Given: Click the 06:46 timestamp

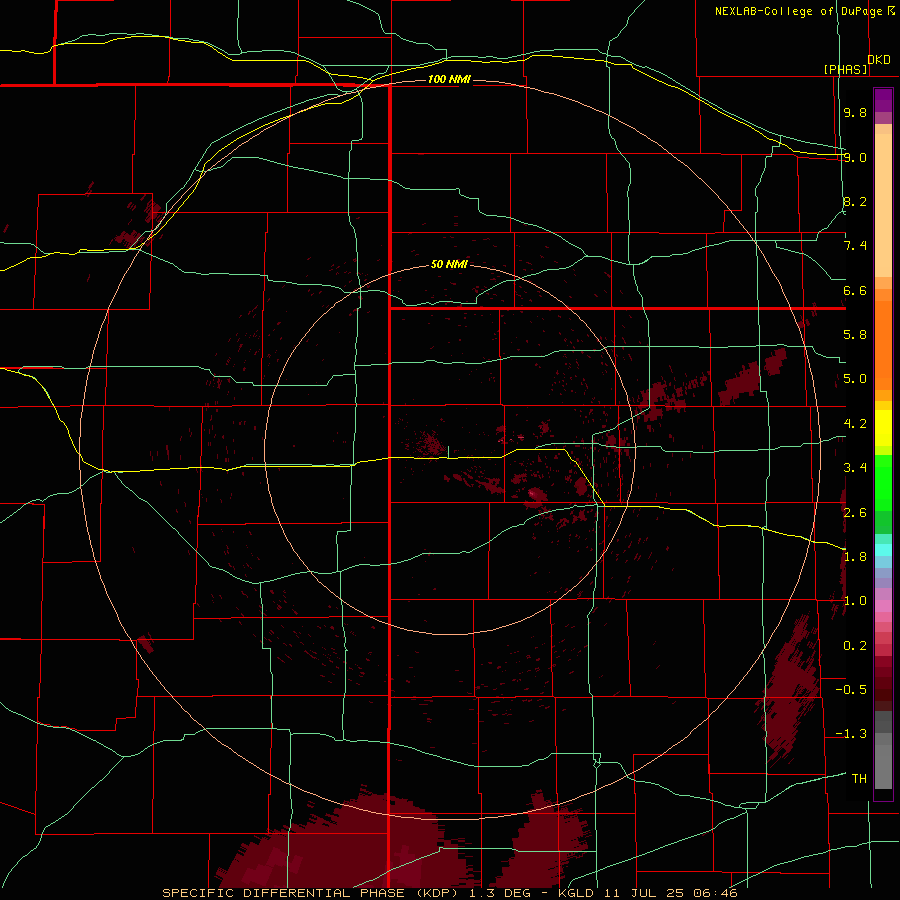Looking at the screenshot, I should [715, 893].
